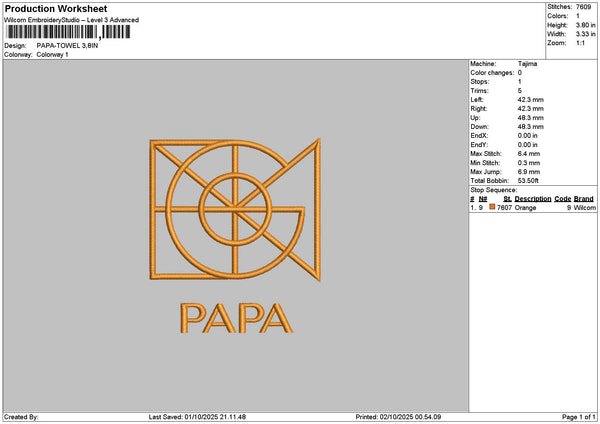Click the Description column header
Viewport: 600px width, 424px height.
(533, 199)
